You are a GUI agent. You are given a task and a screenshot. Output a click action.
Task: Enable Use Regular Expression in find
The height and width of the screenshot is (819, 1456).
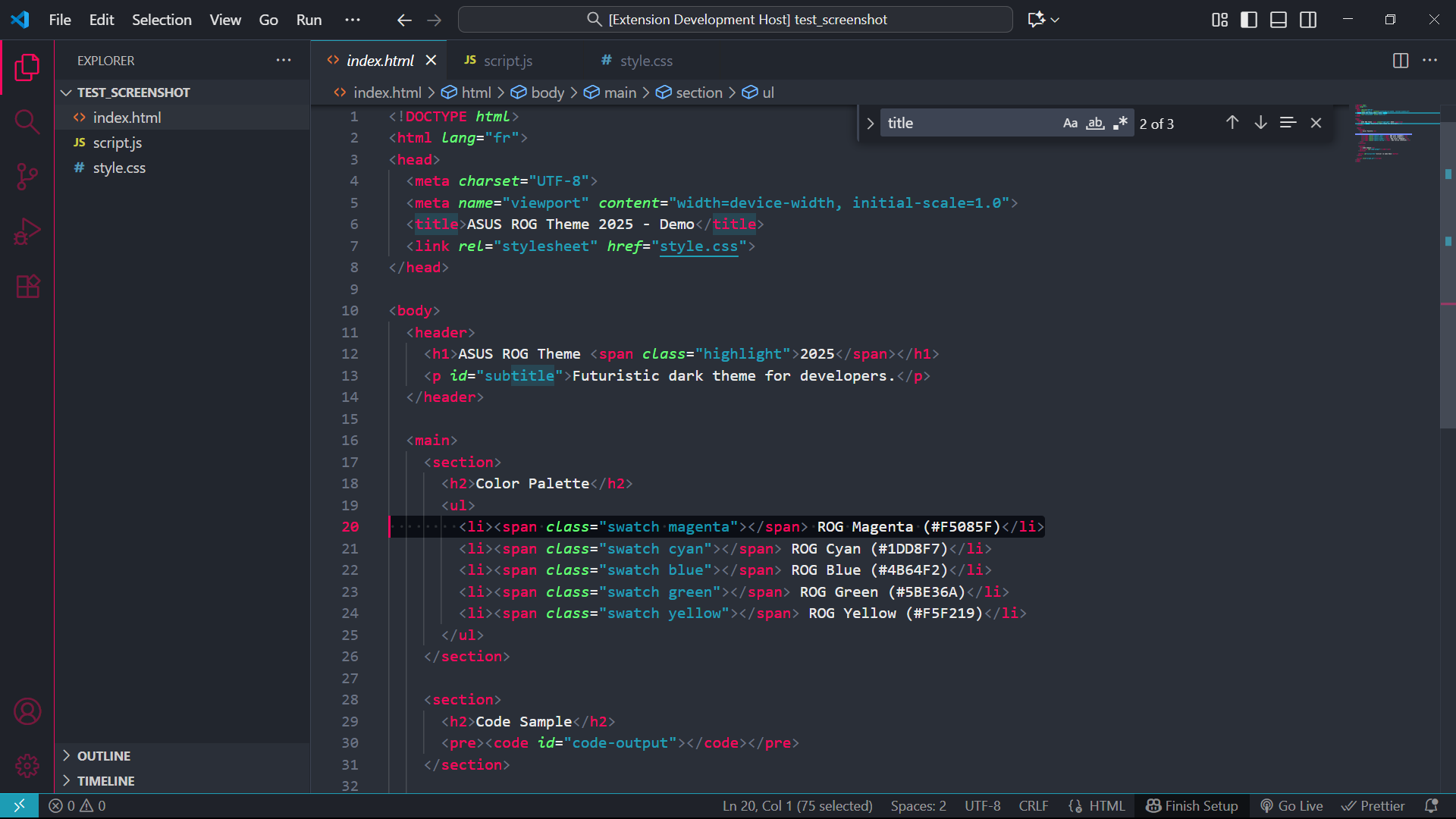coord(1120,123)
